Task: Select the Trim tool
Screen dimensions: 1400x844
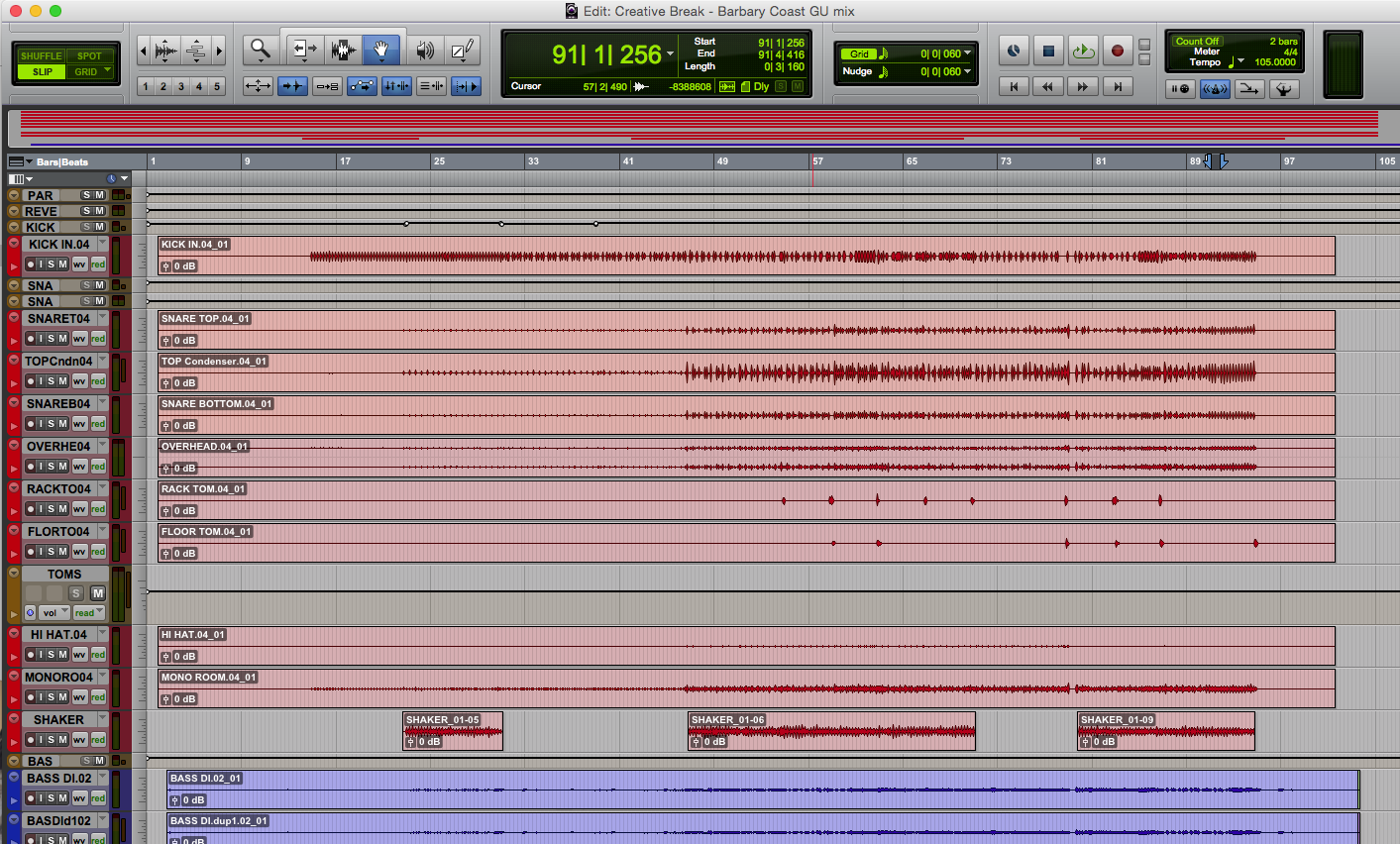Action: pos(304,50)
